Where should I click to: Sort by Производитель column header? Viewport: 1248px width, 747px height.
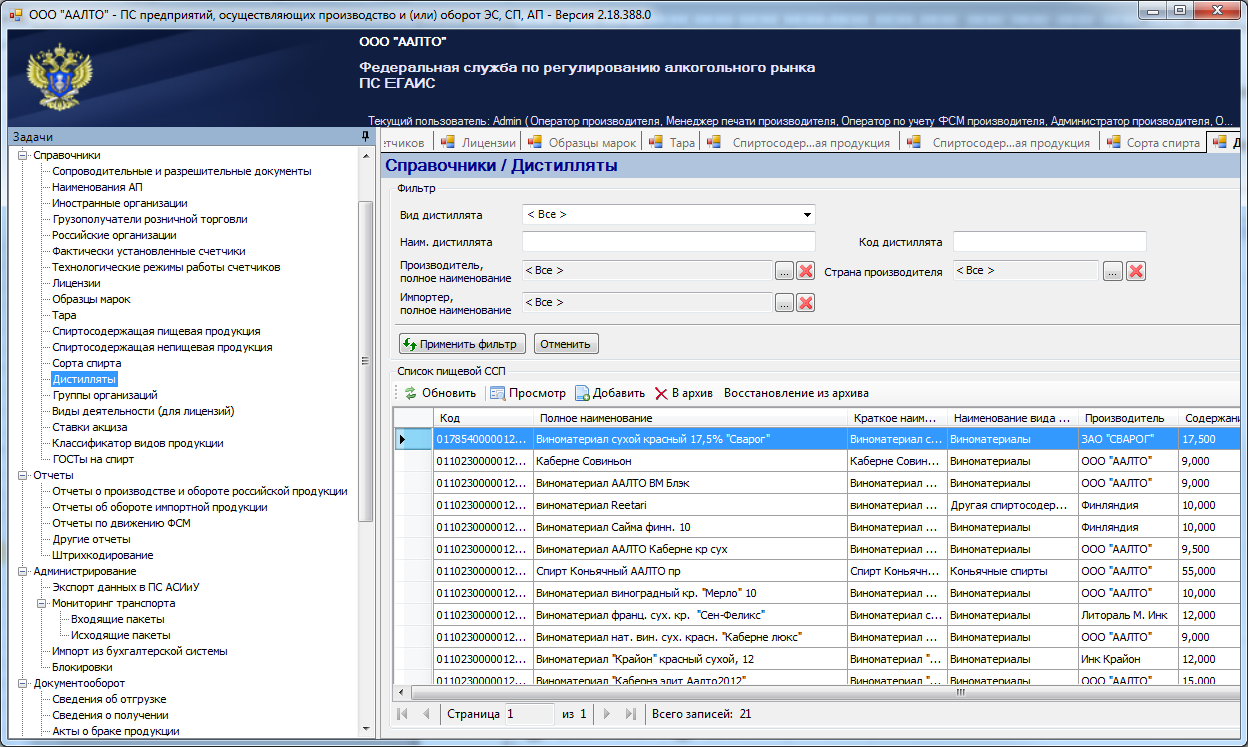1128,418
